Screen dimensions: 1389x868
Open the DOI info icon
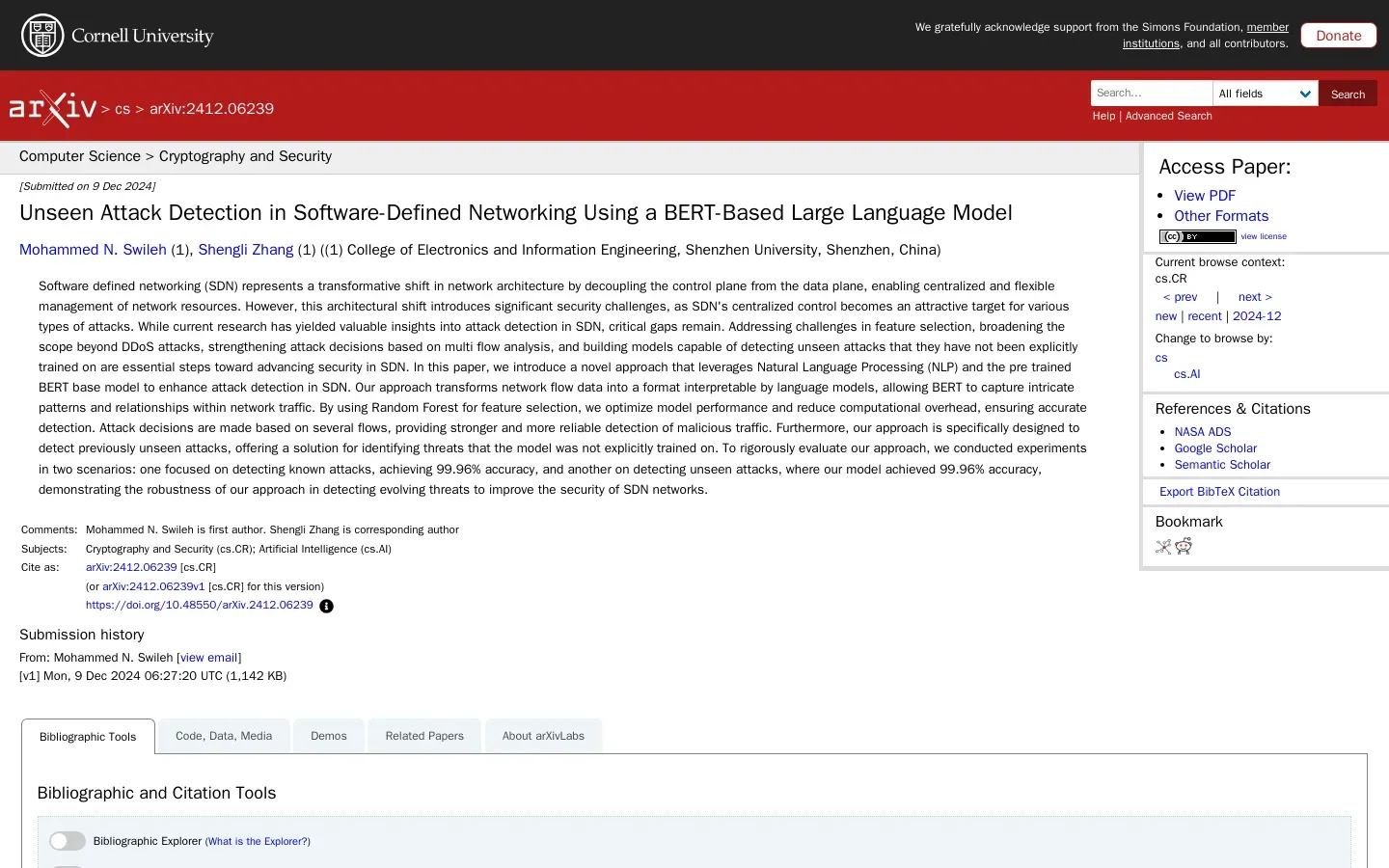pos(326,607)
